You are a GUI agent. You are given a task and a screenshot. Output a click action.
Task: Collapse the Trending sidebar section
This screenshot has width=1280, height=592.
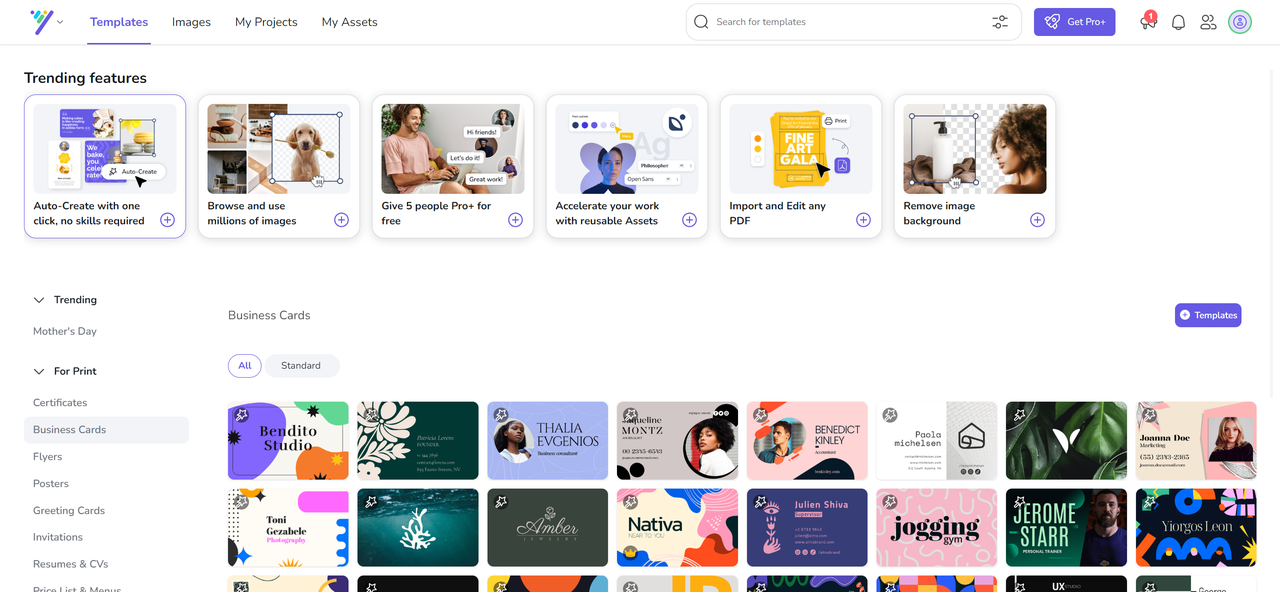39,300
